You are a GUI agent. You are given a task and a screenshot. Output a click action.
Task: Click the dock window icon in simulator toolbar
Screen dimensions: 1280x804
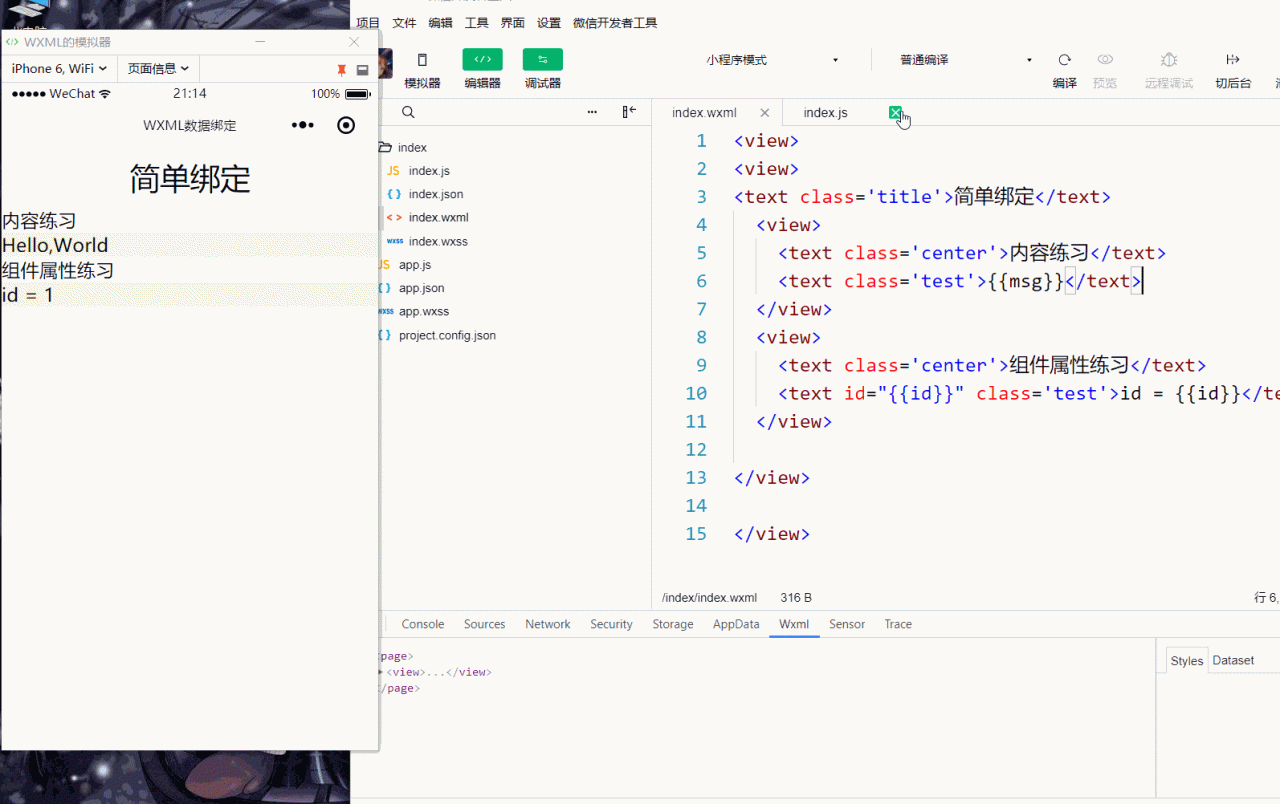point(362,69)
